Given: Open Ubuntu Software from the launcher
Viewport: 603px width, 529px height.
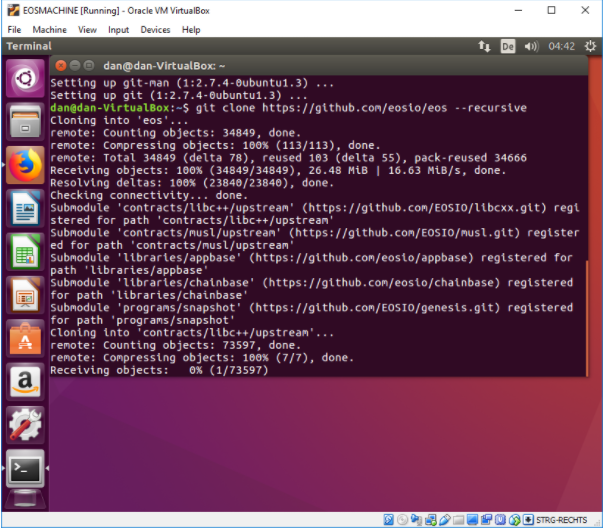Looking at the screenshot, I should 25,339.
